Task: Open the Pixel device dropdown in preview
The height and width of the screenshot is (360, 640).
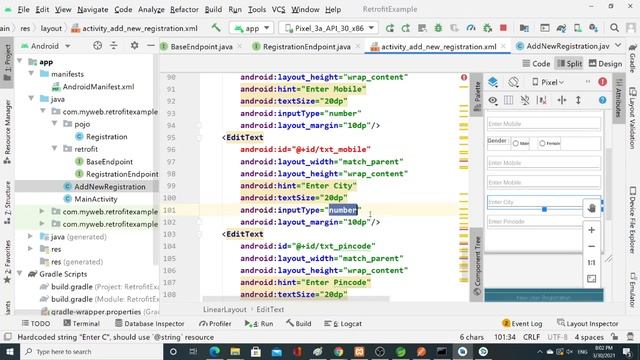Action: click(548, 82)
